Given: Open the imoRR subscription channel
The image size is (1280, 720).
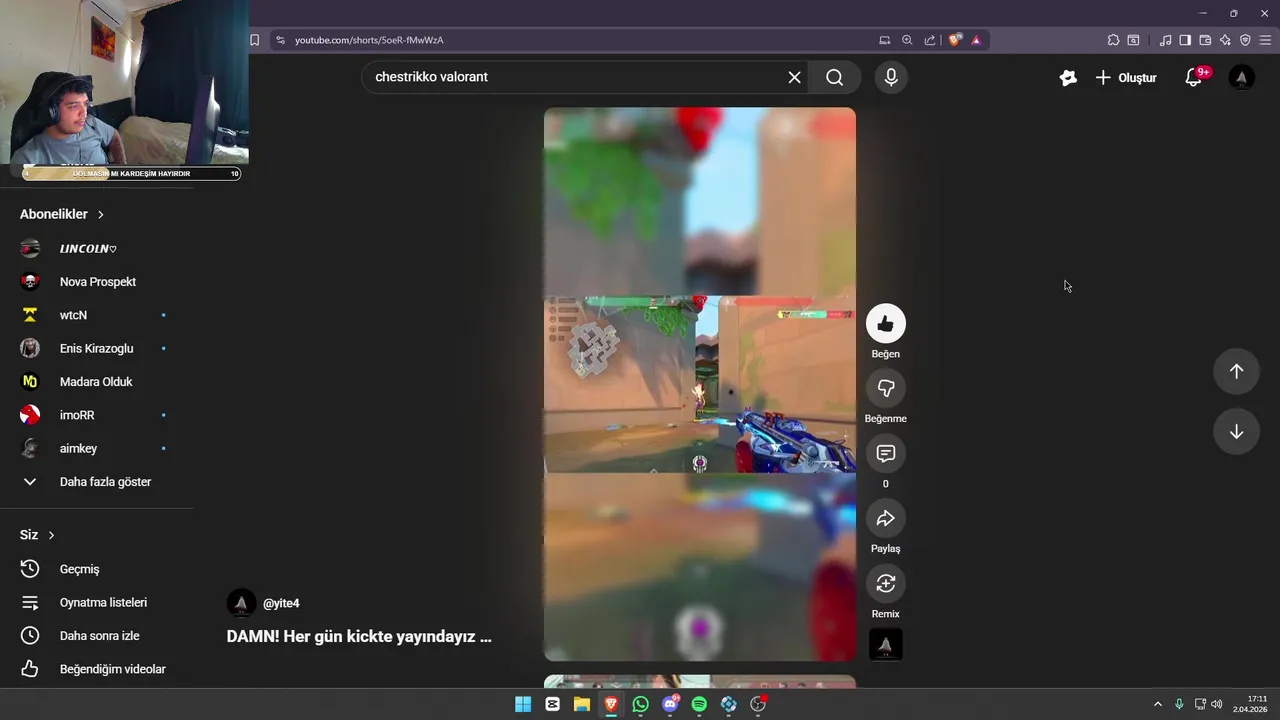Looking at the screenshot, I should [x=96, y=415].
